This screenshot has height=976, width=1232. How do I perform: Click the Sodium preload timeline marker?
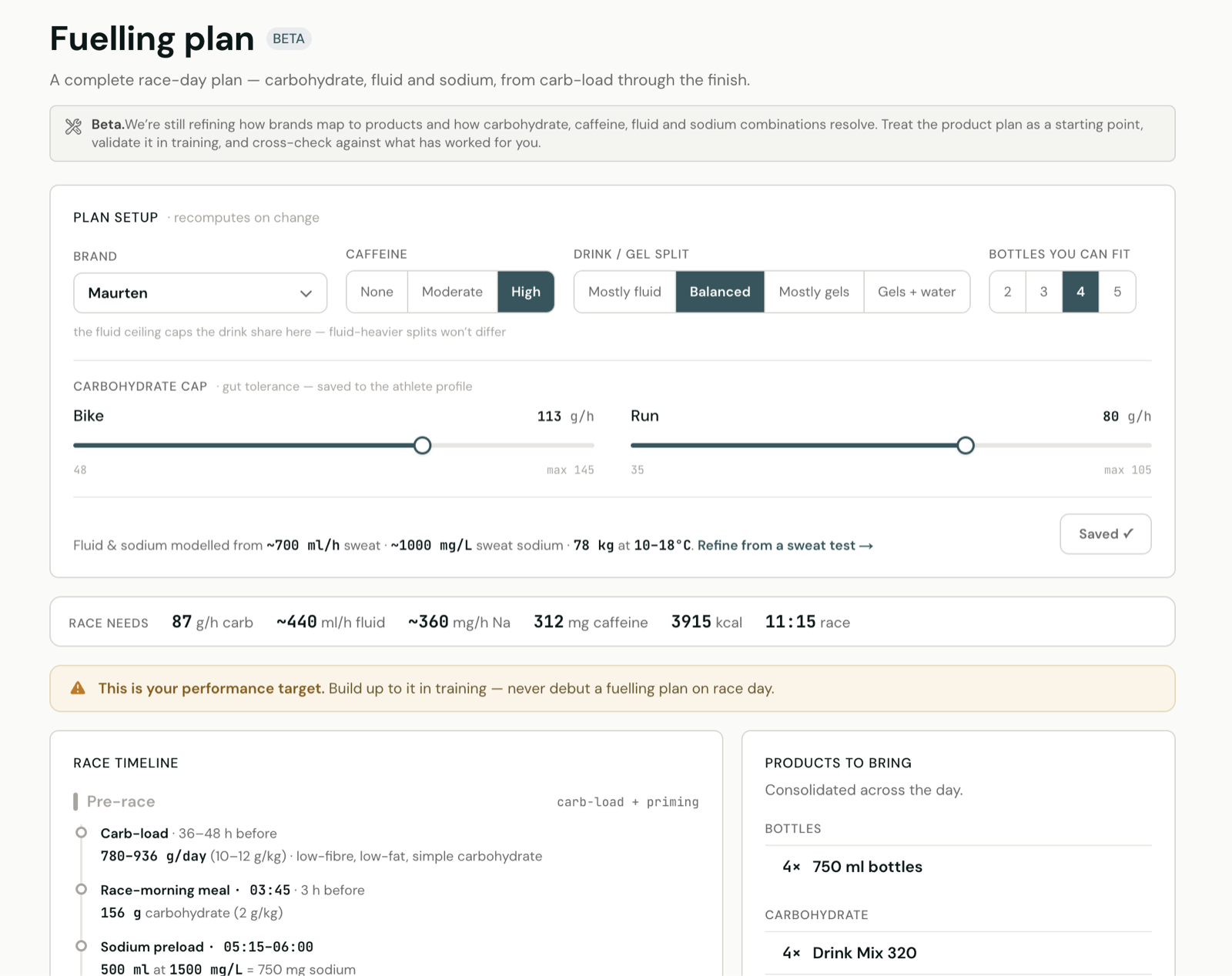tap(81, 947)
